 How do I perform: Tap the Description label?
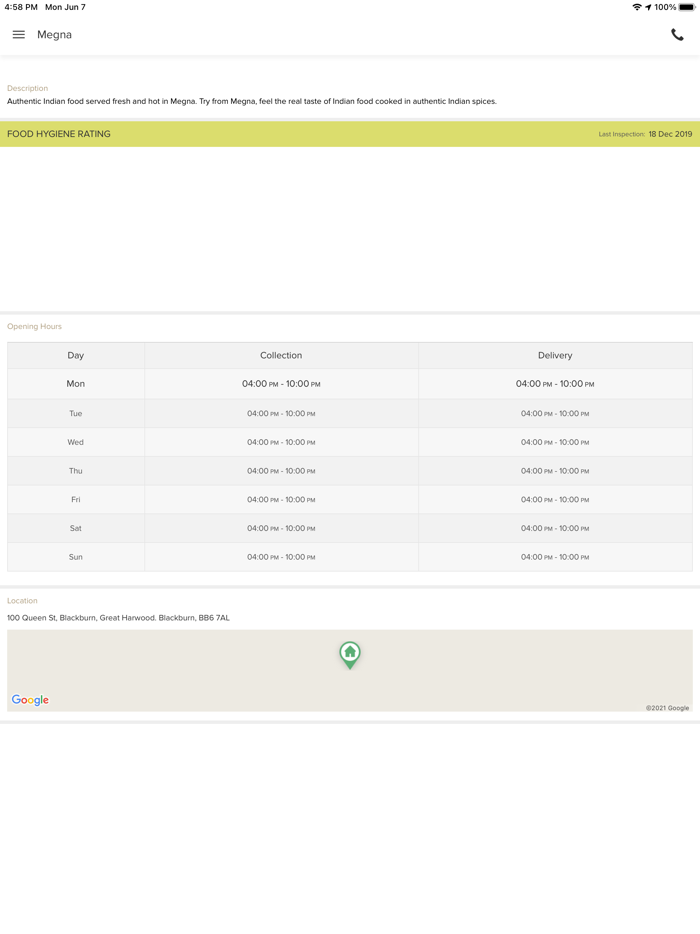[27, 88]
